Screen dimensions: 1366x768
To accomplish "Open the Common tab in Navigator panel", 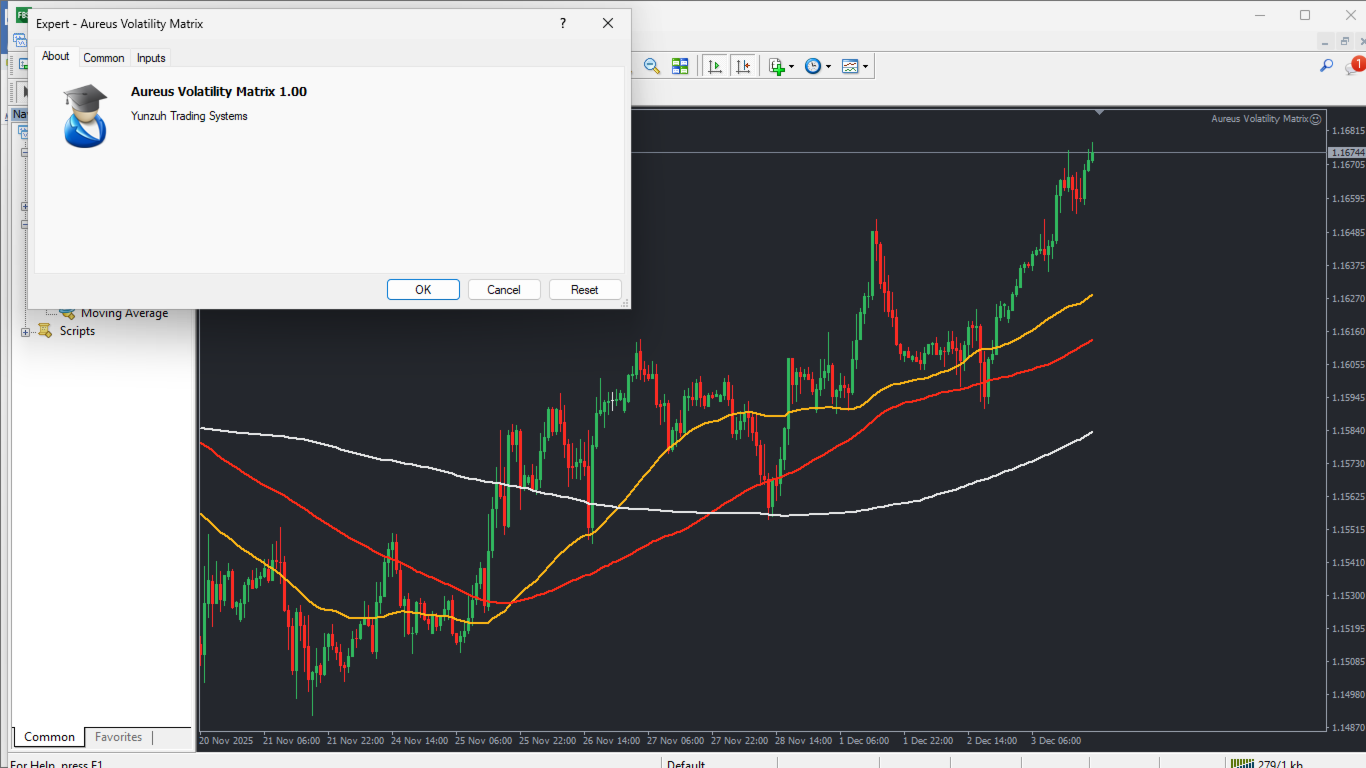I will click(50, 737).
